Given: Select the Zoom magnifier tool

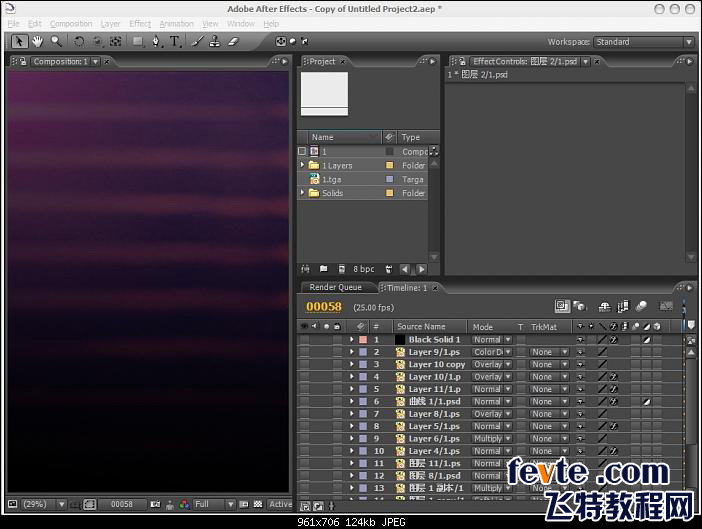Looking at the screenshot, I should pos(56,42).
